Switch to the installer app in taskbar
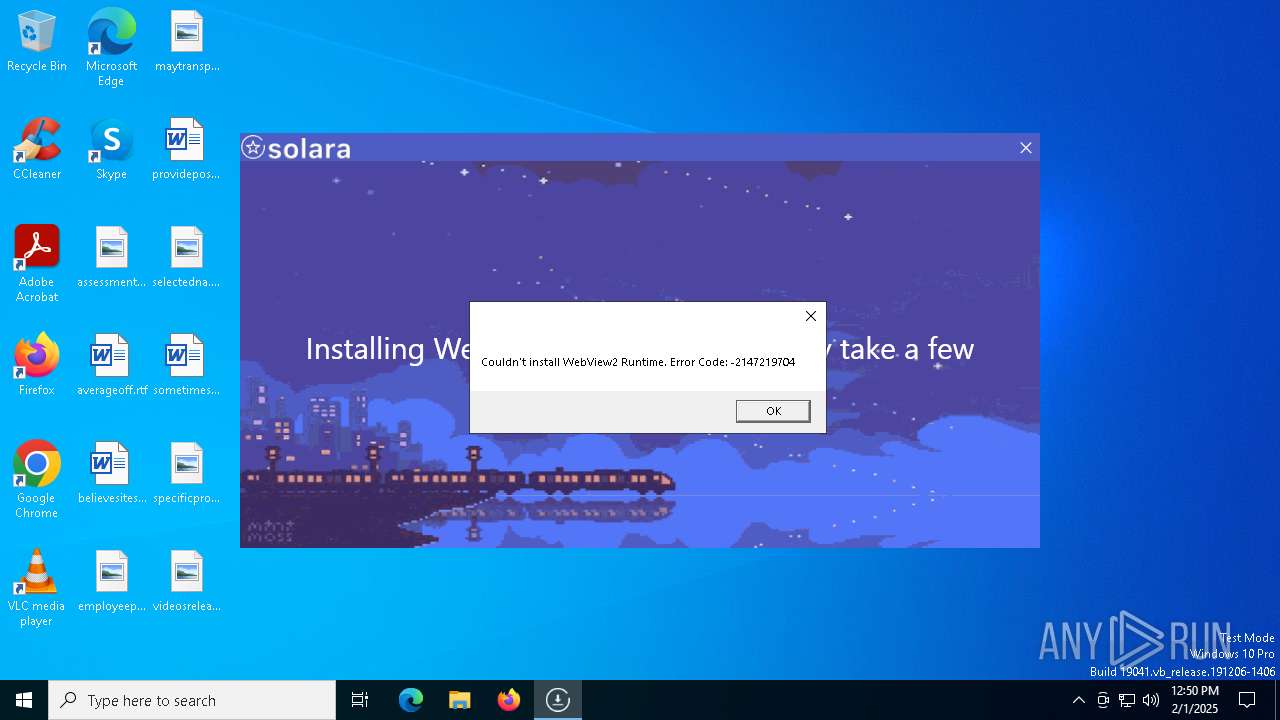This screenshot has width=1280, height=720. [558, 700]
